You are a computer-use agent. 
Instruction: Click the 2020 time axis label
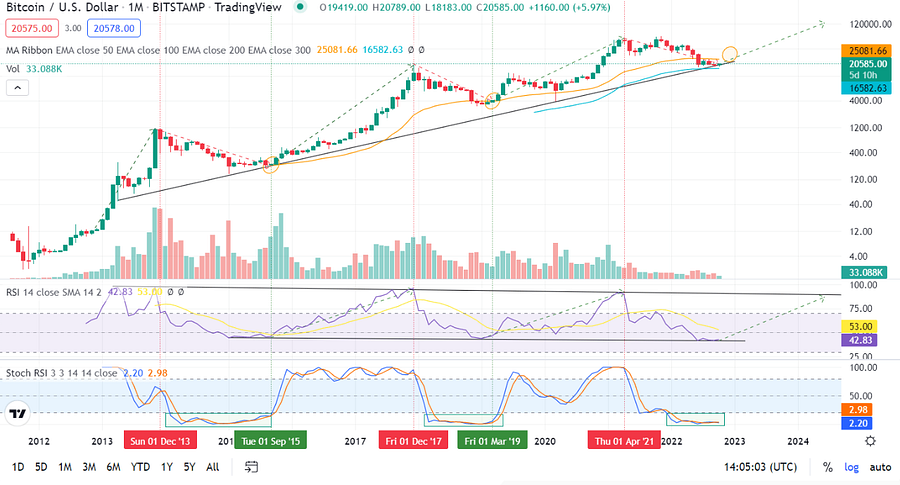tap(545, 441)
